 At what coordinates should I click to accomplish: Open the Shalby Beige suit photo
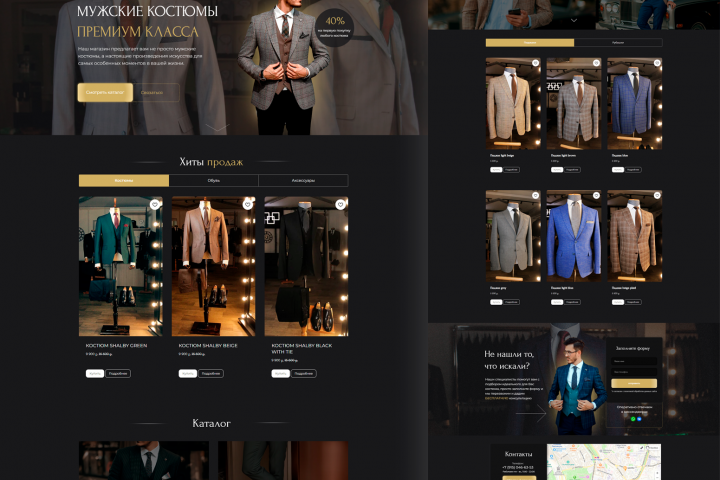click(x=214, y=266)
